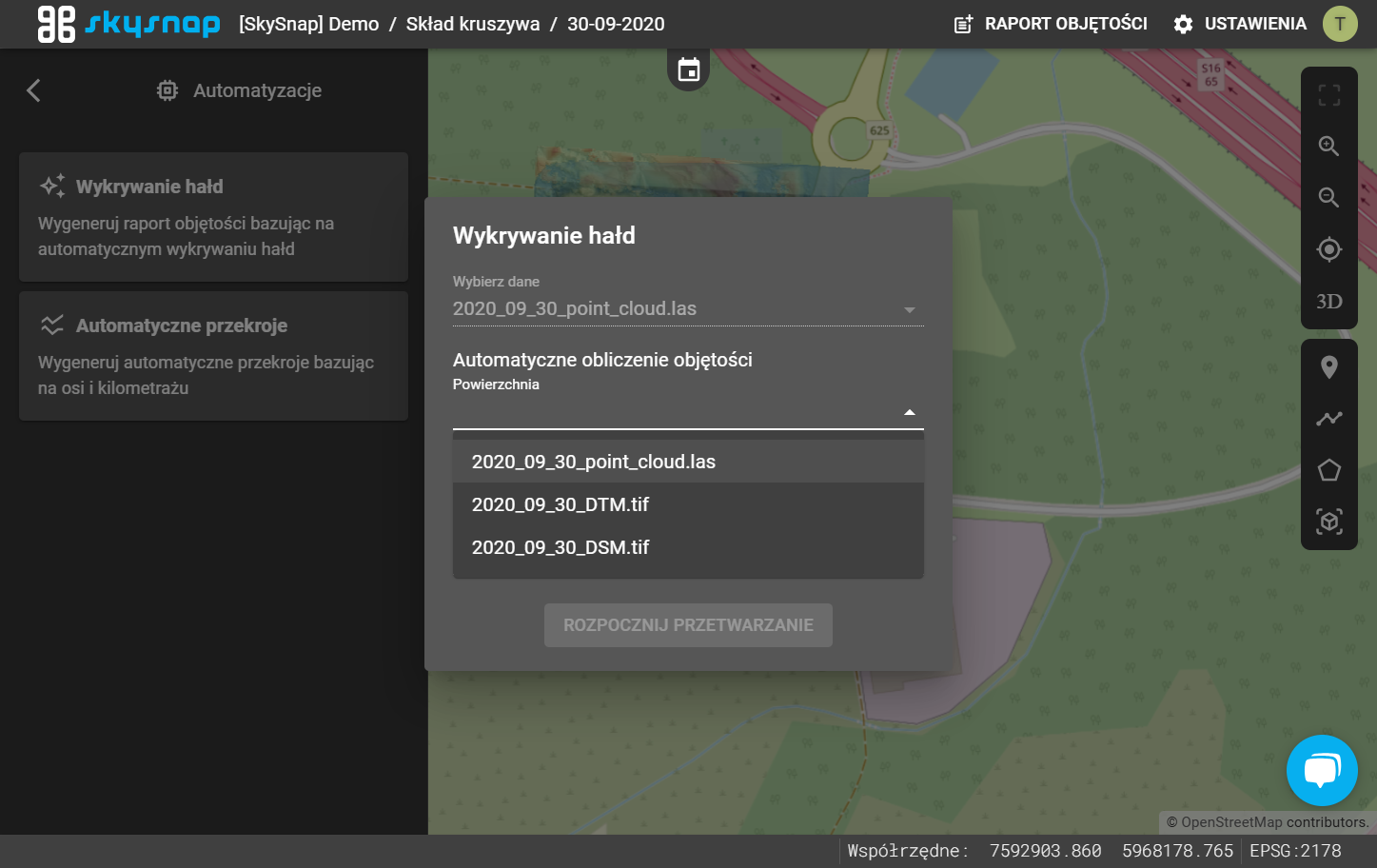Image resolution: width=1377 pixels, height=868 pixels.
Task: Click the 7592903.860 coordinate value
Action: click(1045, 851)
